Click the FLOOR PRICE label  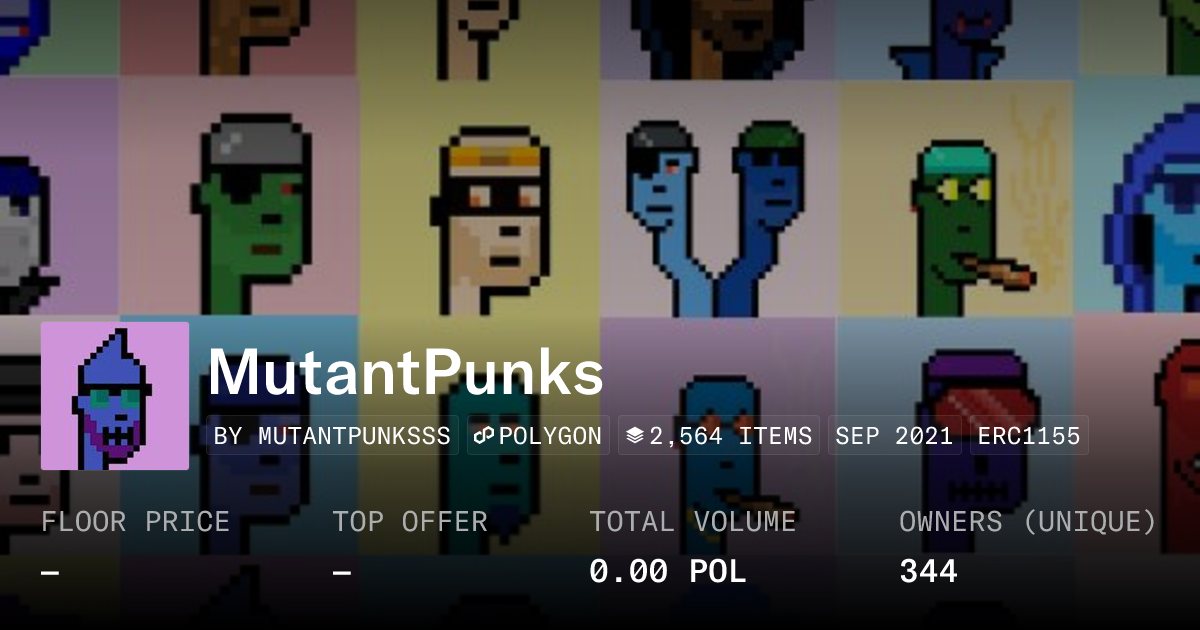tap(135, 521)
